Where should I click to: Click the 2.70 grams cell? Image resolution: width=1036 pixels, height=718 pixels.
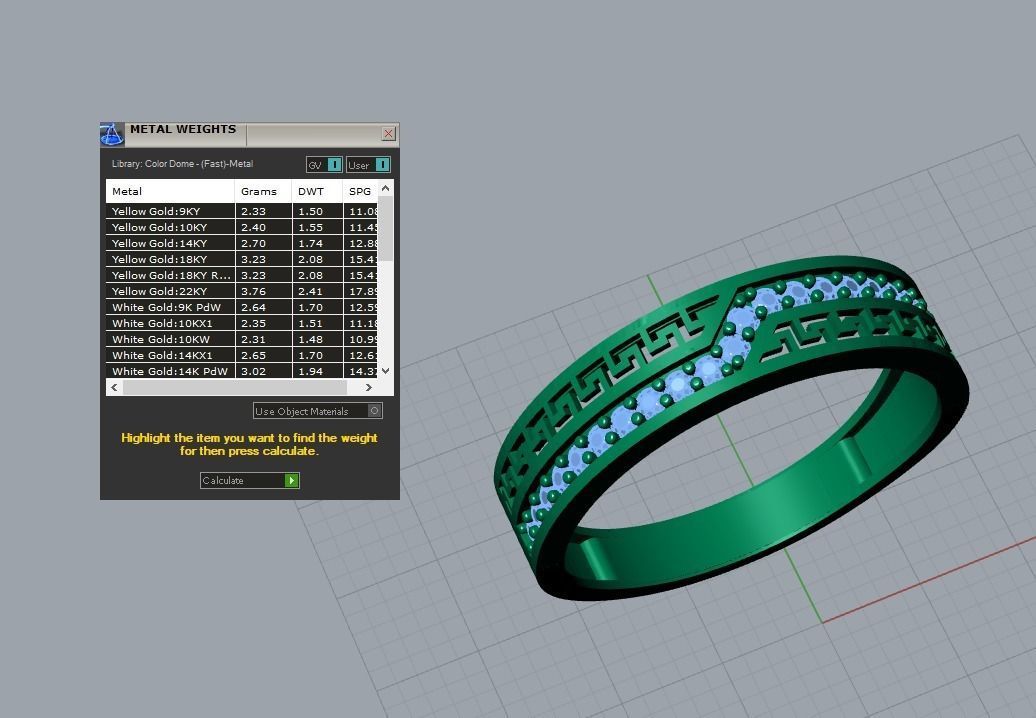click(x=263, y=243)
